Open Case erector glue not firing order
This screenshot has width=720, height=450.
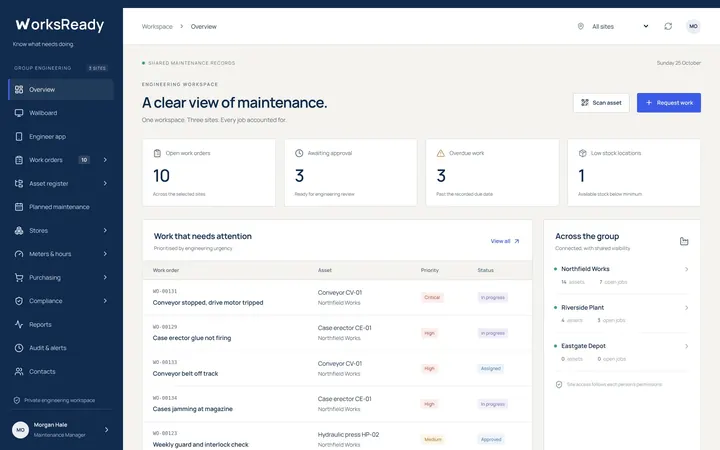192,338
